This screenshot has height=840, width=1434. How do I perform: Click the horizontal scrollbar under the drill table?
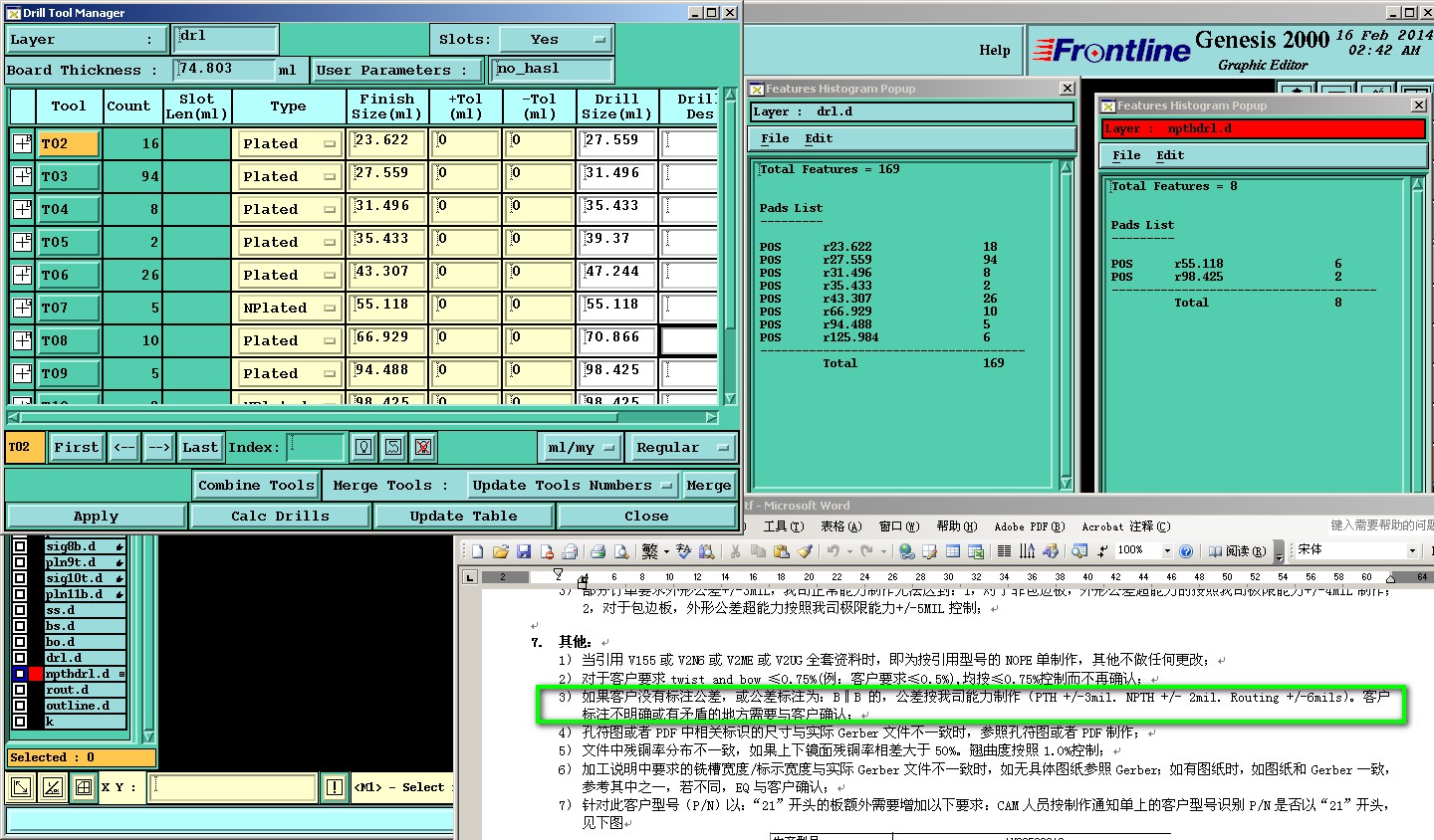click(362, 418)
